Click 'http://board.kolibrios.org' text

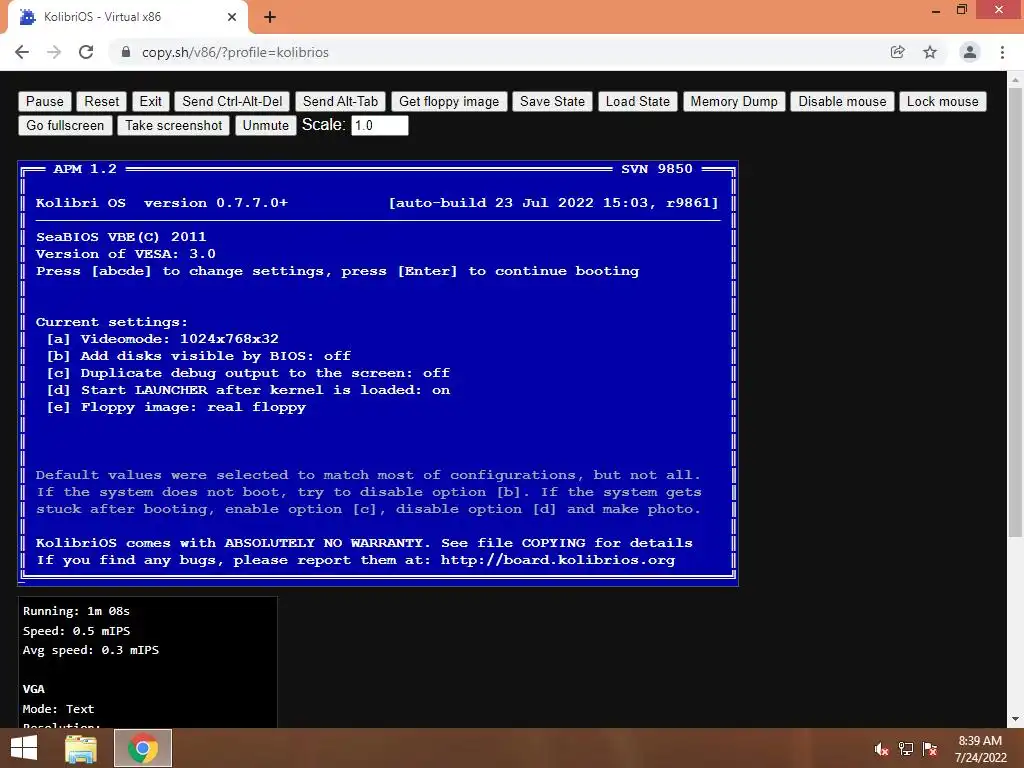click(558, 560)
